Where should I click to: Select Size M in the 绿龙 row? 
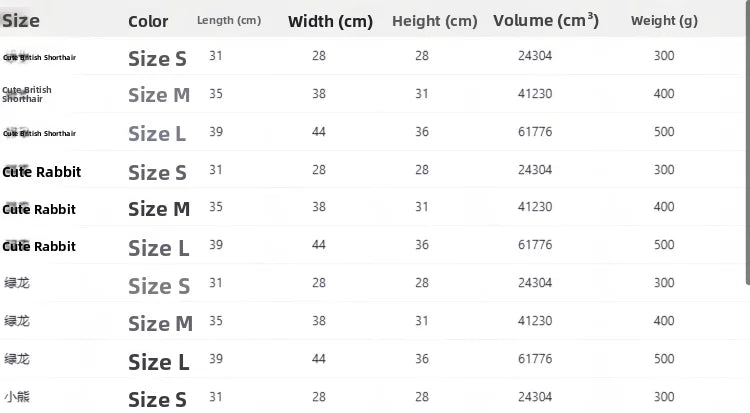(x=160, y=324)
